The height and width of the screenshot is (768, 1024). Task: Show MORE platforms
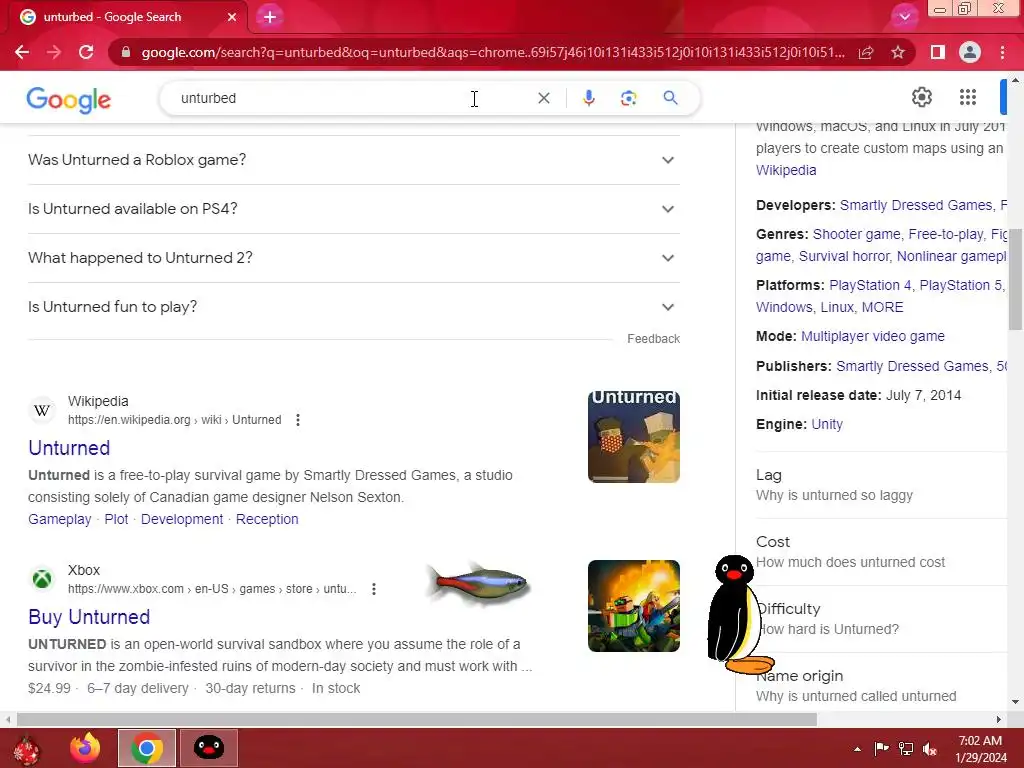click(882, 308)
